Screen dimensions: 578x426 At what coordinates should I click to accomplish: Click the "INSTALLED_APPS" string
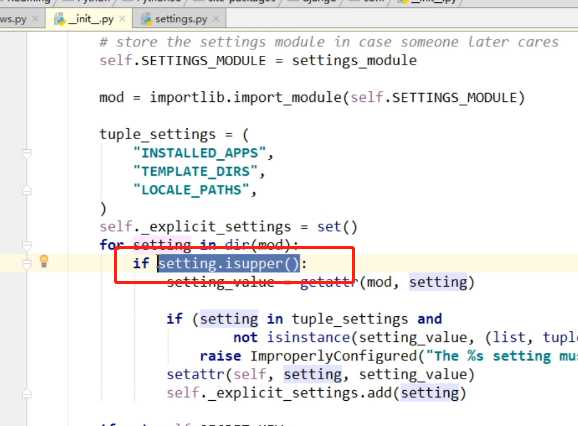[x=200, y=153]
